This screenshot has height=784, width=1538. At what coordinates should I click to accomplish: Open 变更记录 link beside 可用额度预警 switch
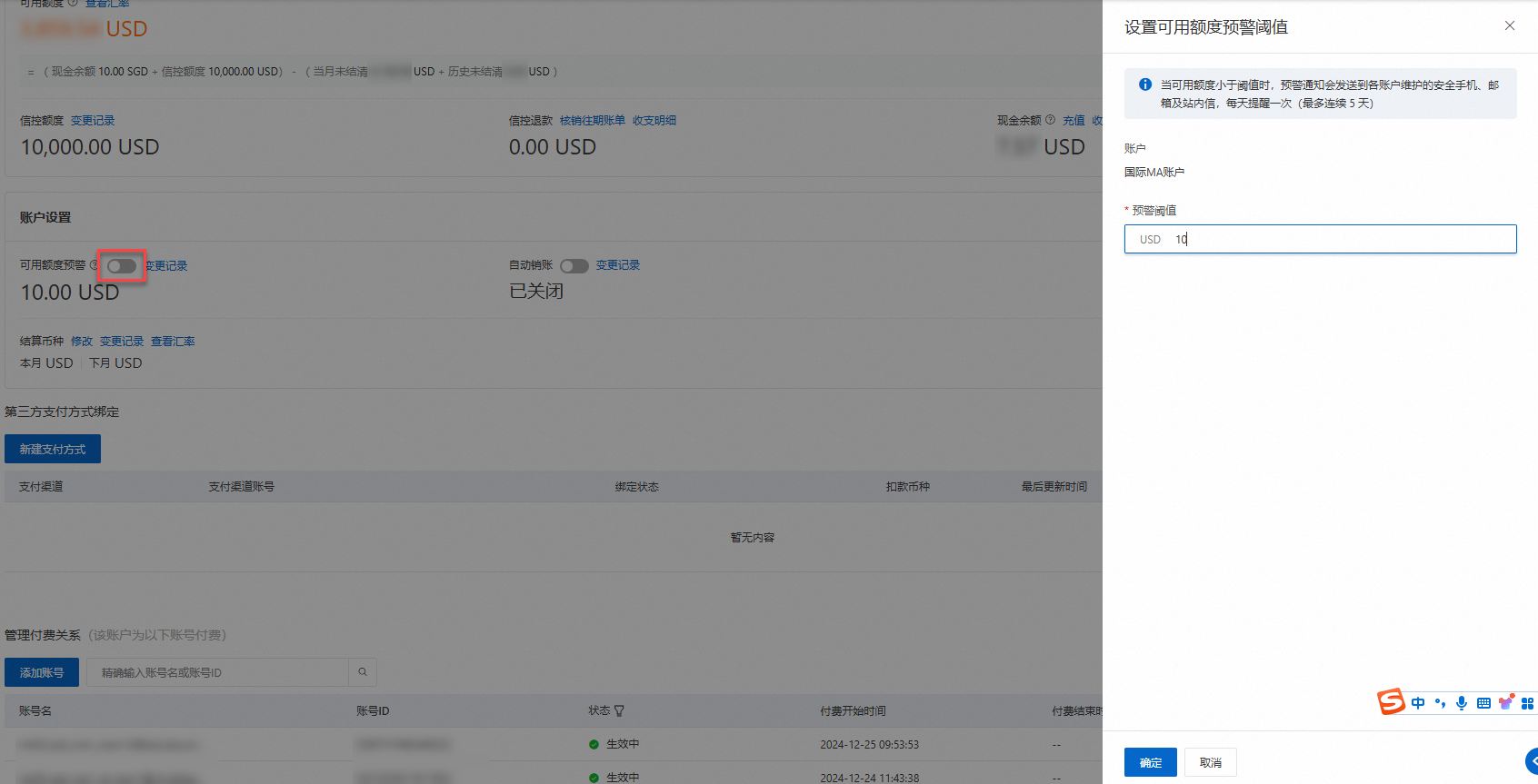point(167,266)
